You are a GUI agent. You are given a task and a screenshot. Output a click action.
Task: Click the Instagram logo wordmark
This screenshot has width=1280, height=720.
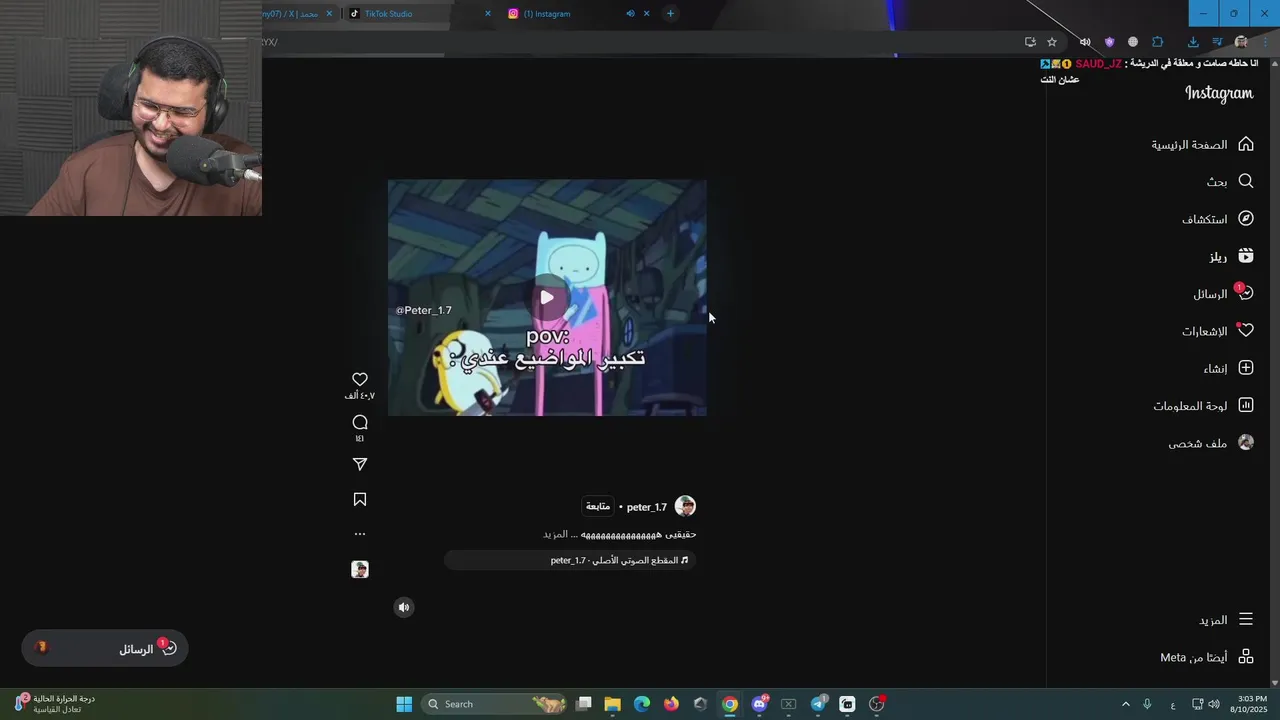[x=1219, y=93]
